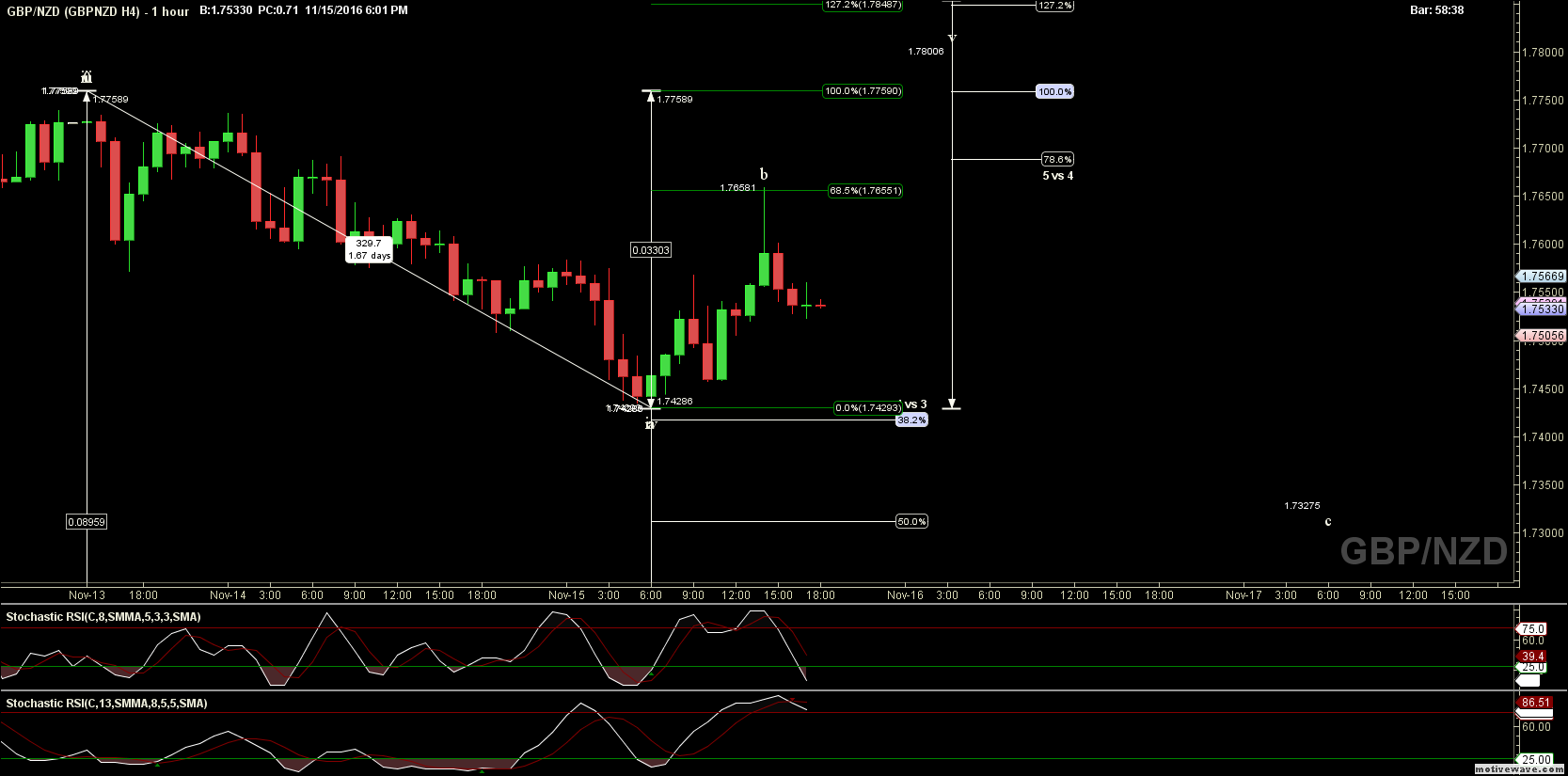Click the '0.03303' range measurement box

(x=651, y=250)
